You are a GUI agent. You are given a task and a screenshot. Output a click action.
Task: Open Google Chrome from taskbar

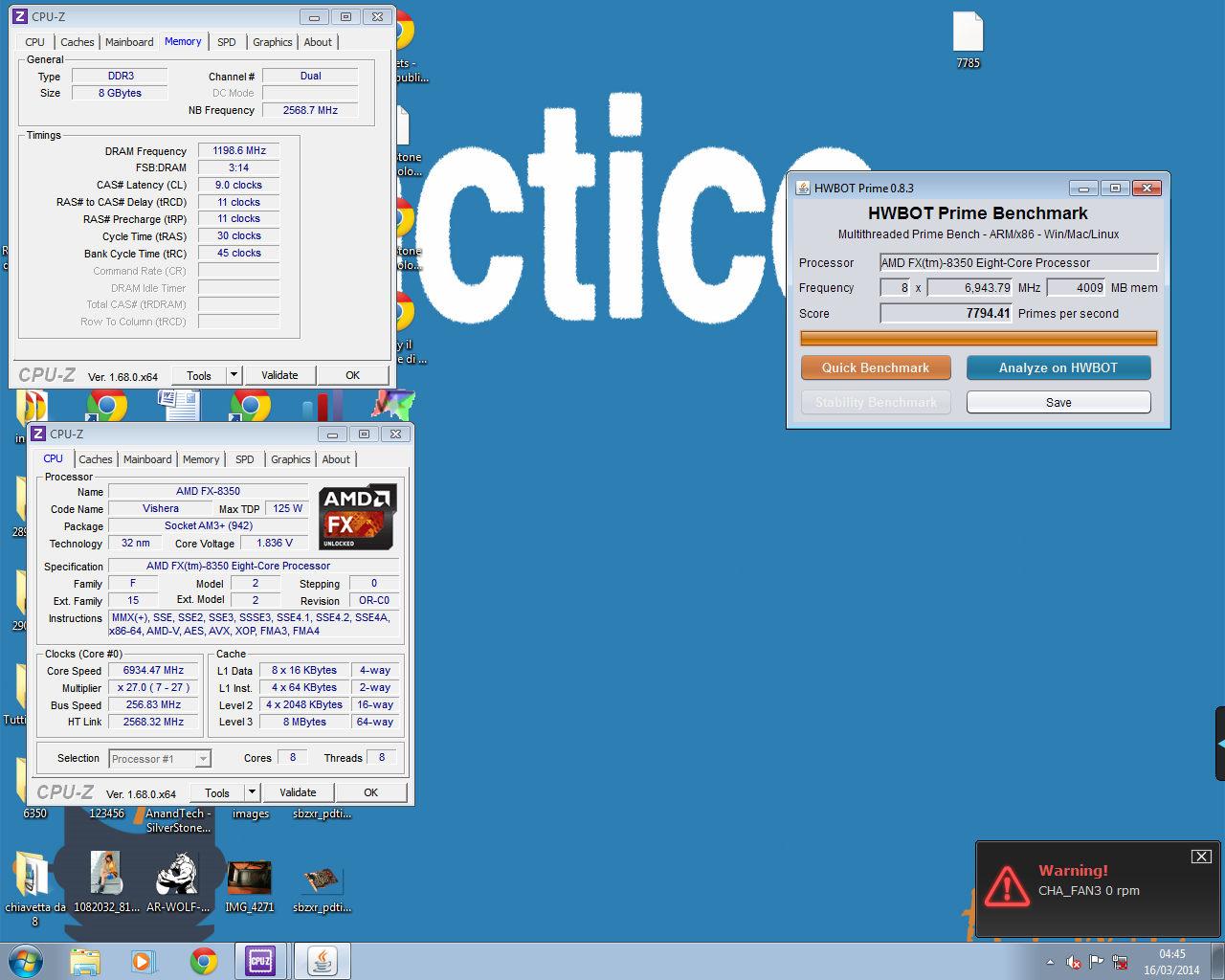point(203,961)
